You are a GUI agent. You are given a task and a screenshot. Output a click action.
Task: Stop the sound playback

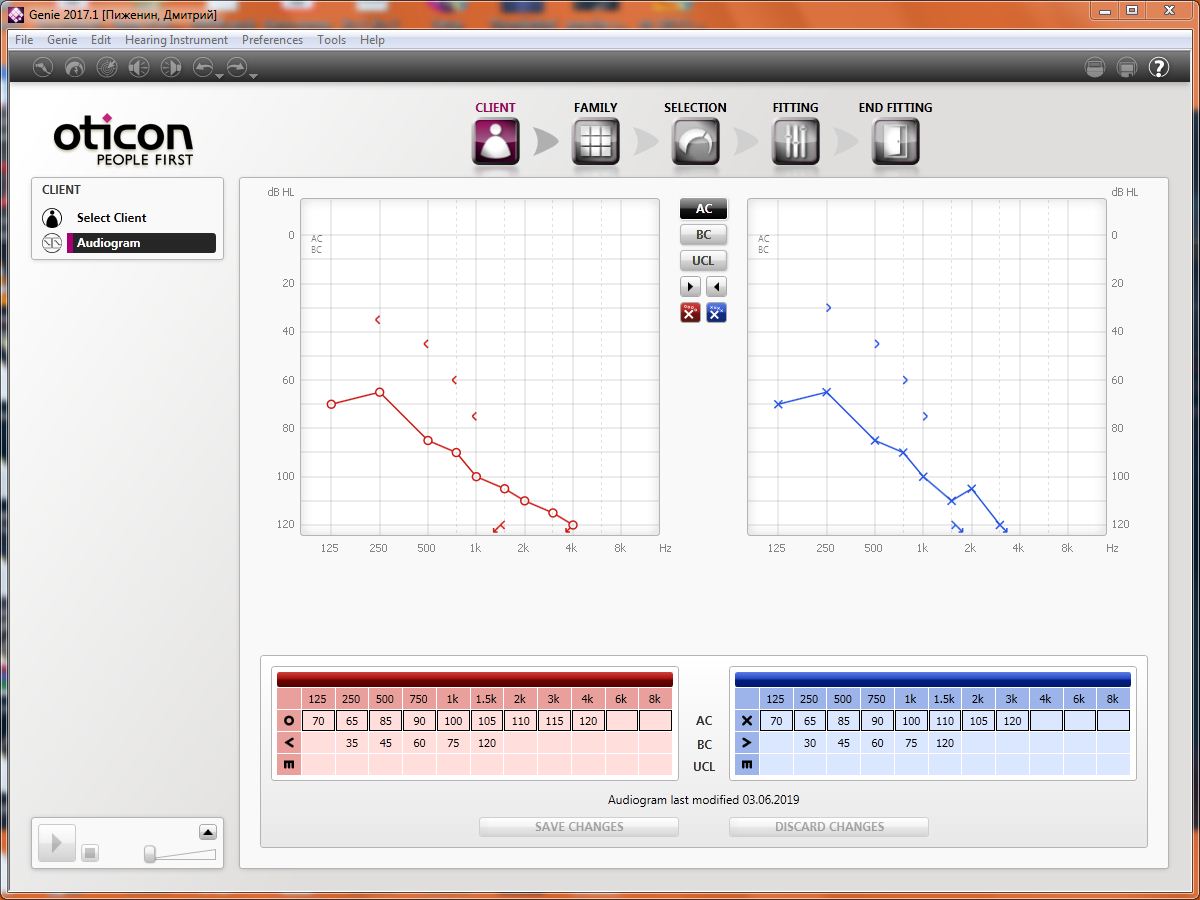(90, 853)
